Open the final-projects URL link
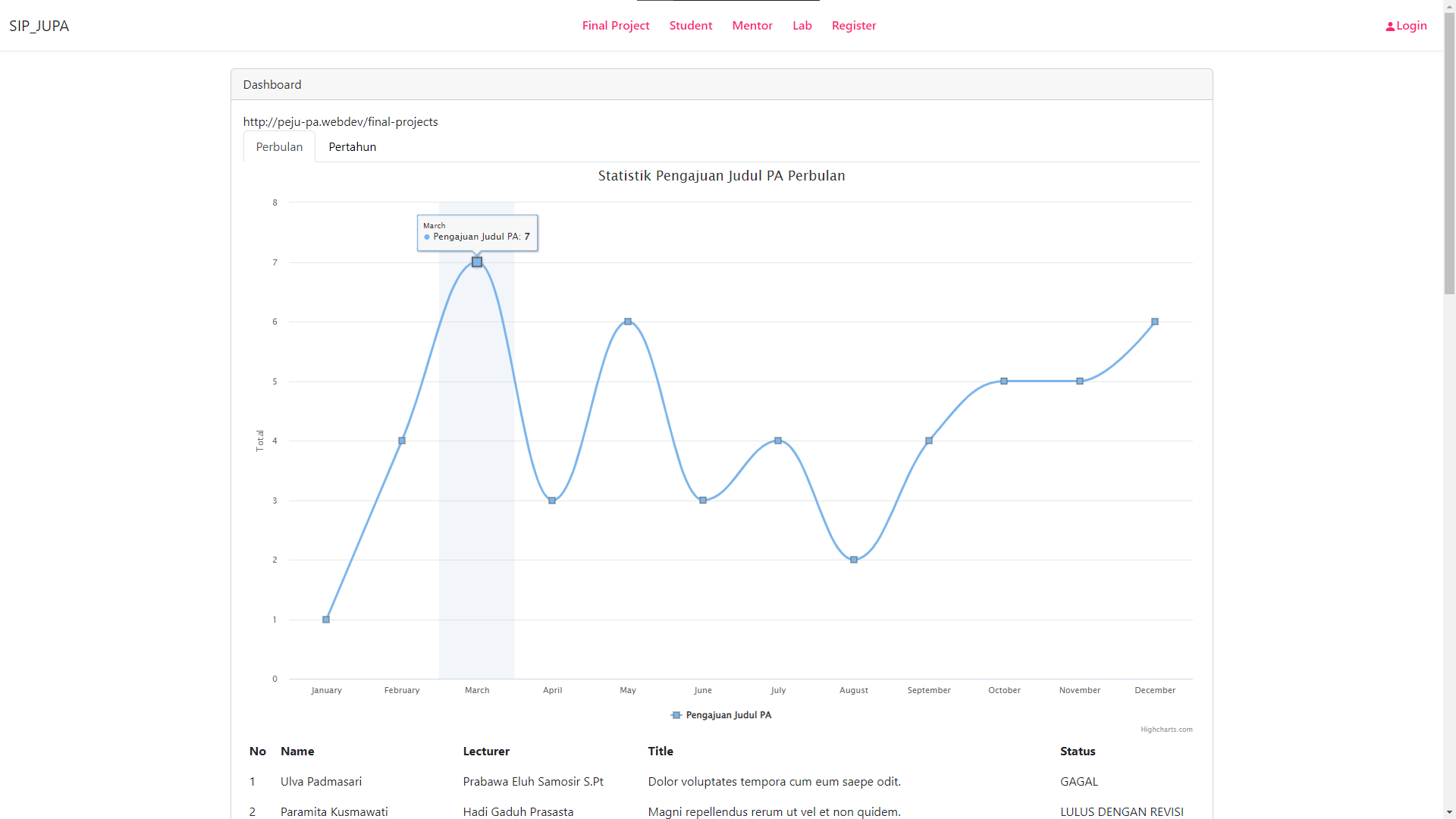Viewport: 1456px width, 819px height. tap(340, 121)
